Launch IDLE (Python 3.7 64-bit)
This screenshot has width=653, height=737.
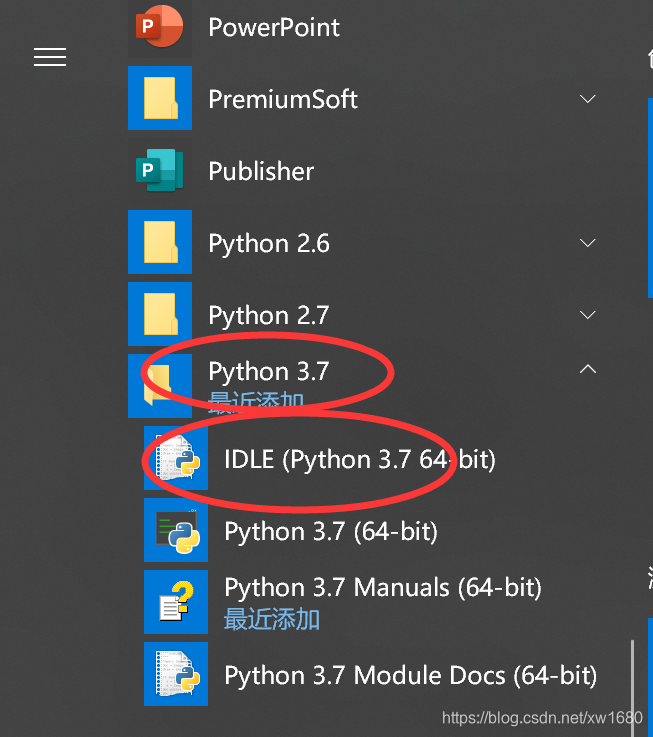[360, 459]
